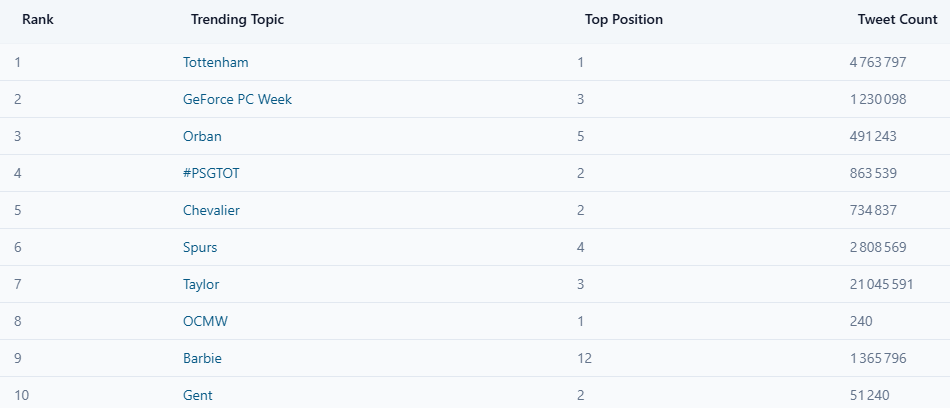Open the Taylor topic link
This screenshot has height=408, width=950.
click(201, 284)
